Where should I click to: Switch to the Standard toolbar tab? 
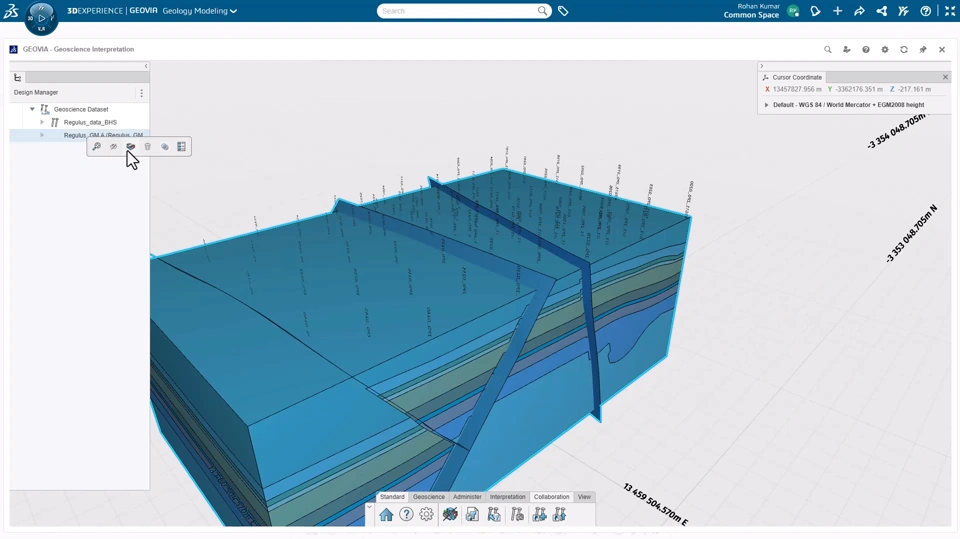click(392, 497)
